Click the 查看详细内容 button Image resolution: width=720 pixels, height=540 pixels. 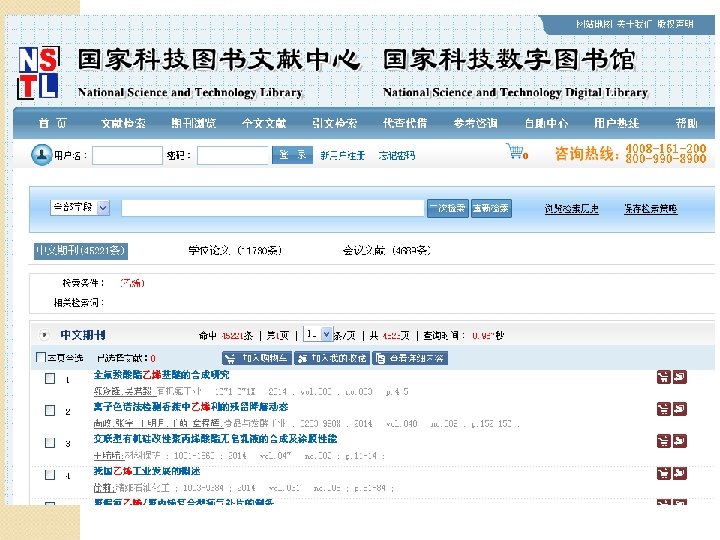[x=410, y=358]
